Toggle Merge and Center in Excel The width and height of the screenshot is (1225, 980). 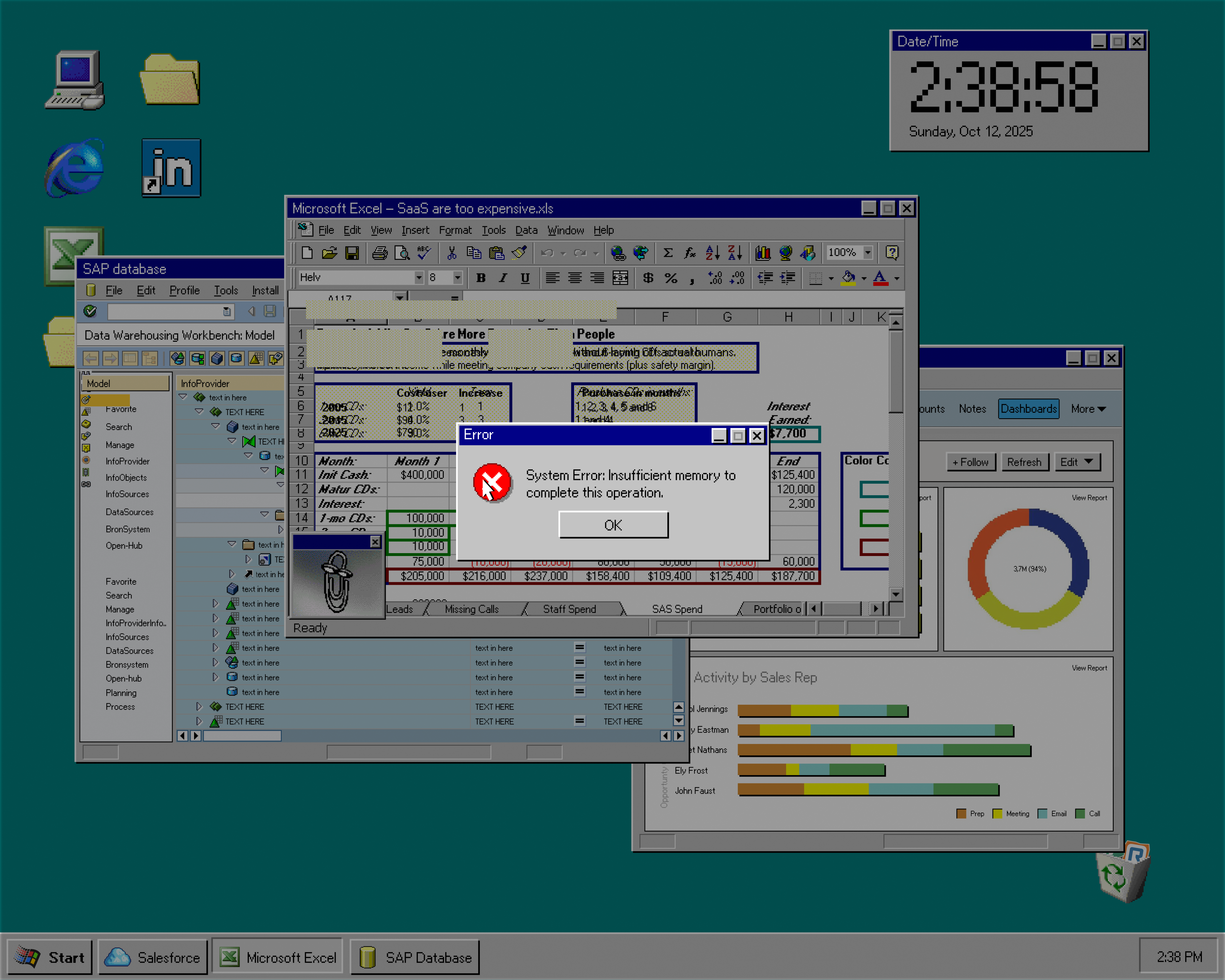(x=620, y=278)
